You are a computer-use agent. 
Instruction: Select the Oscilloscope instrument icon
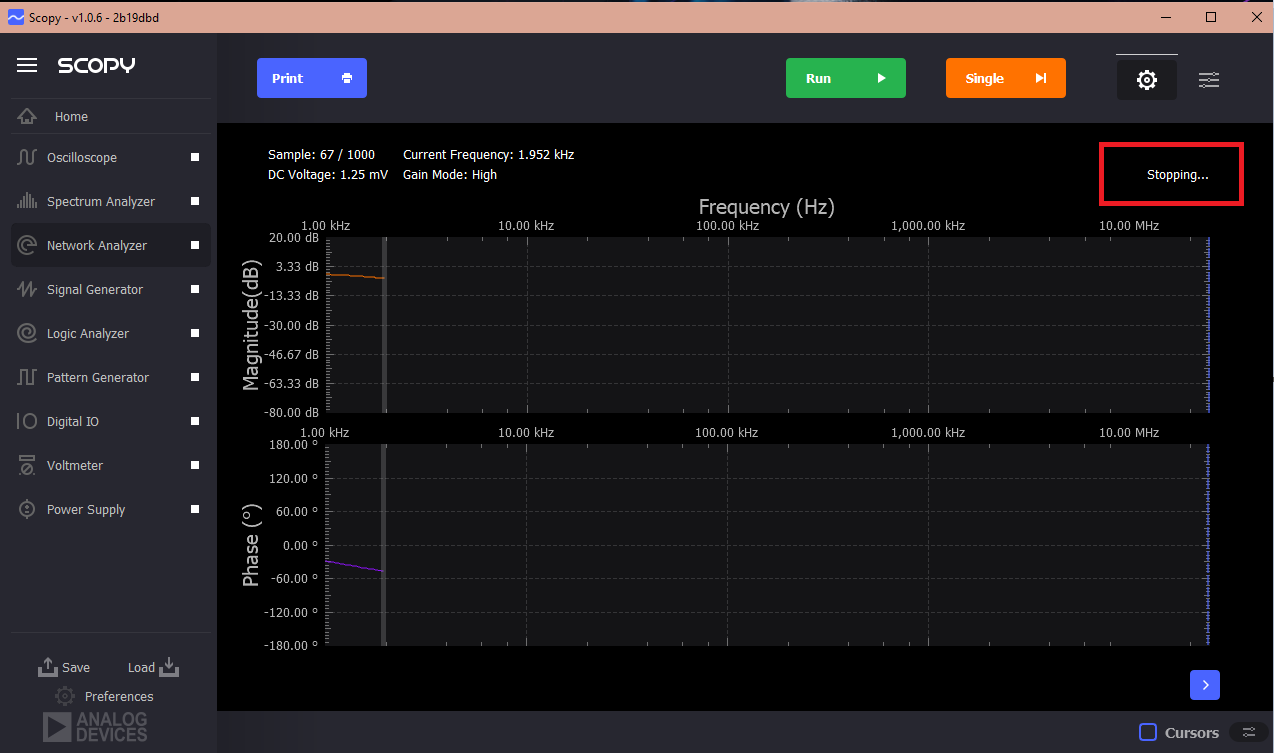click(27, 157)
